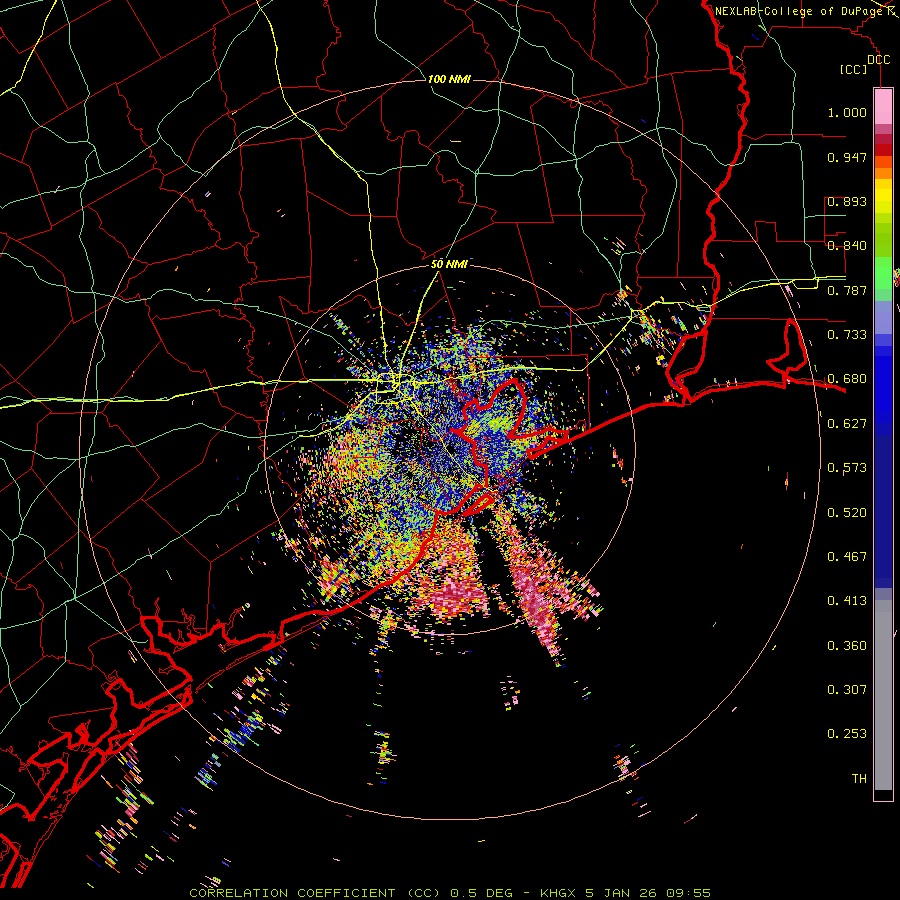Select the 0.733 scale value
This screenshot has height=900, width=900.
pos(847,334)
